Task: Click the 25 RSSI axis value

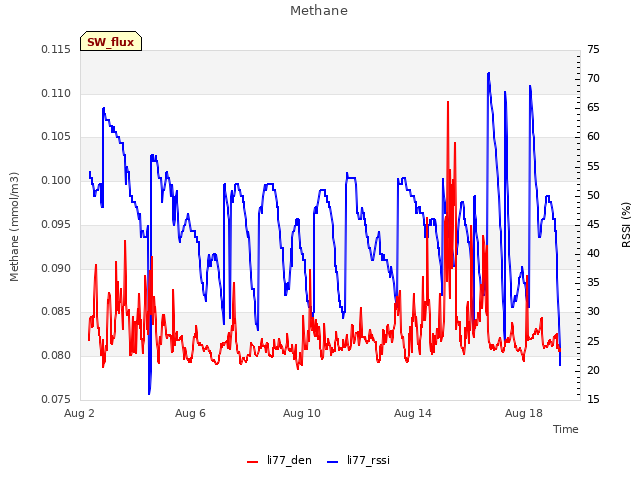Action: pyautogui.click(x=593, y=341)
